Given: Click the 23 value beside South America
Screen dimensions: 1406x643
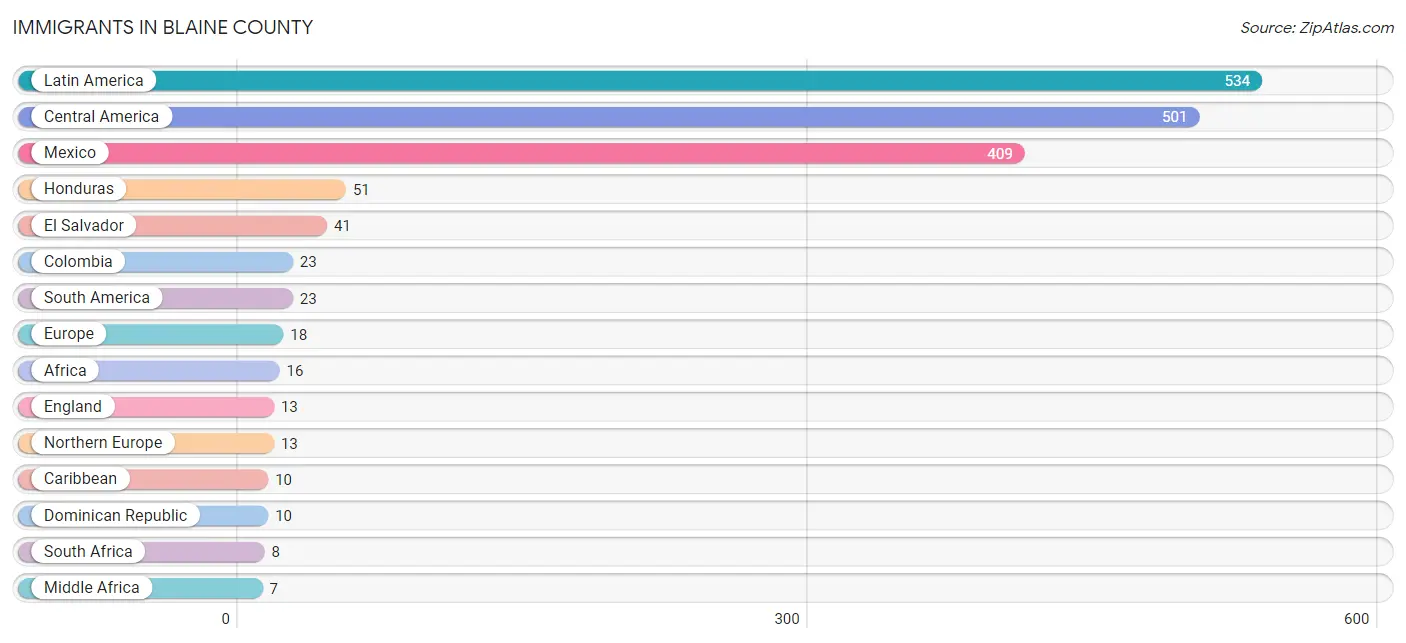Looking at the screenshot, I should pos(308,298).
